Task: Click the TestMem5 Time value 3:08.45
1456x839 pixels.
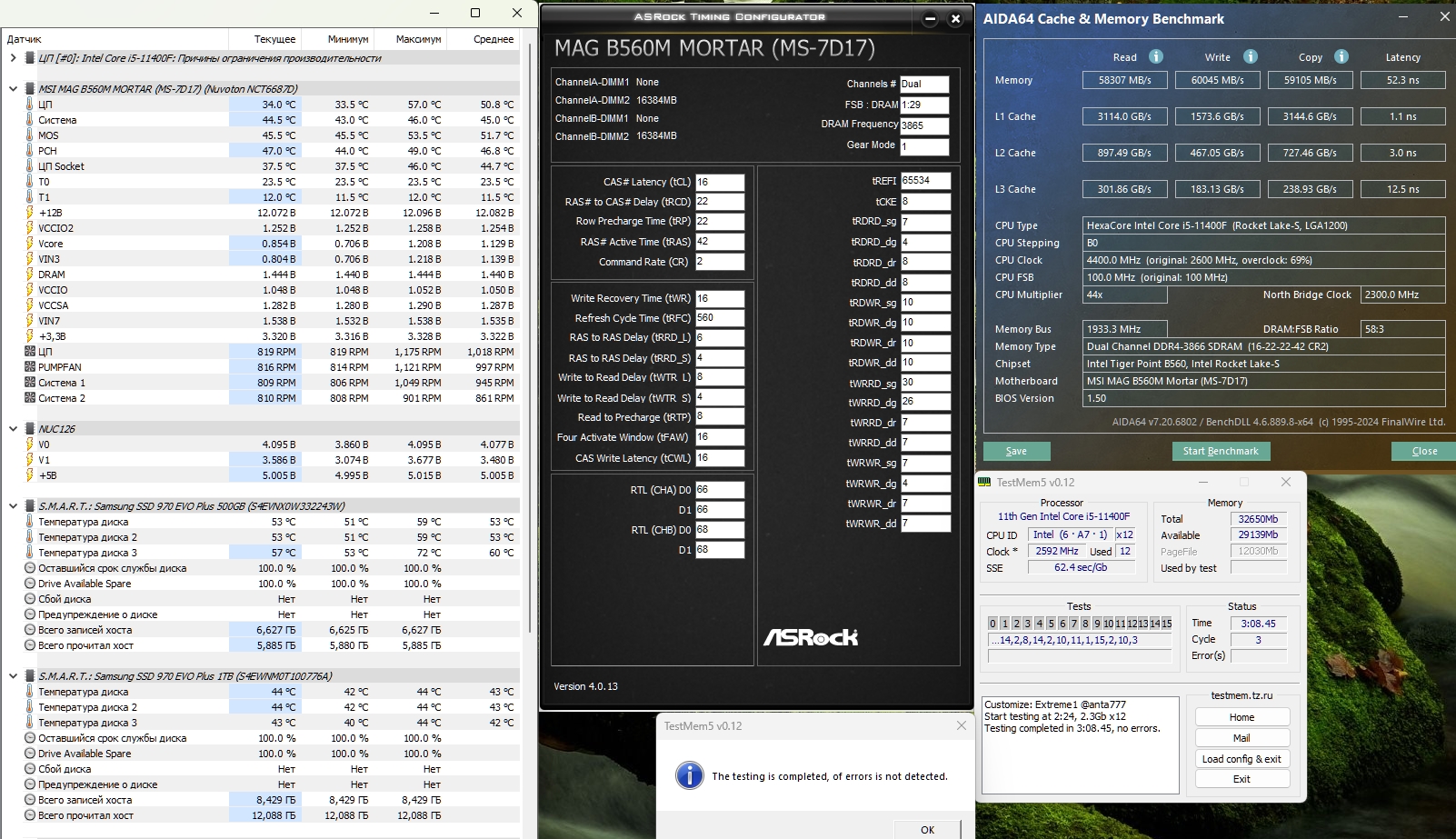Action: 1258,624
